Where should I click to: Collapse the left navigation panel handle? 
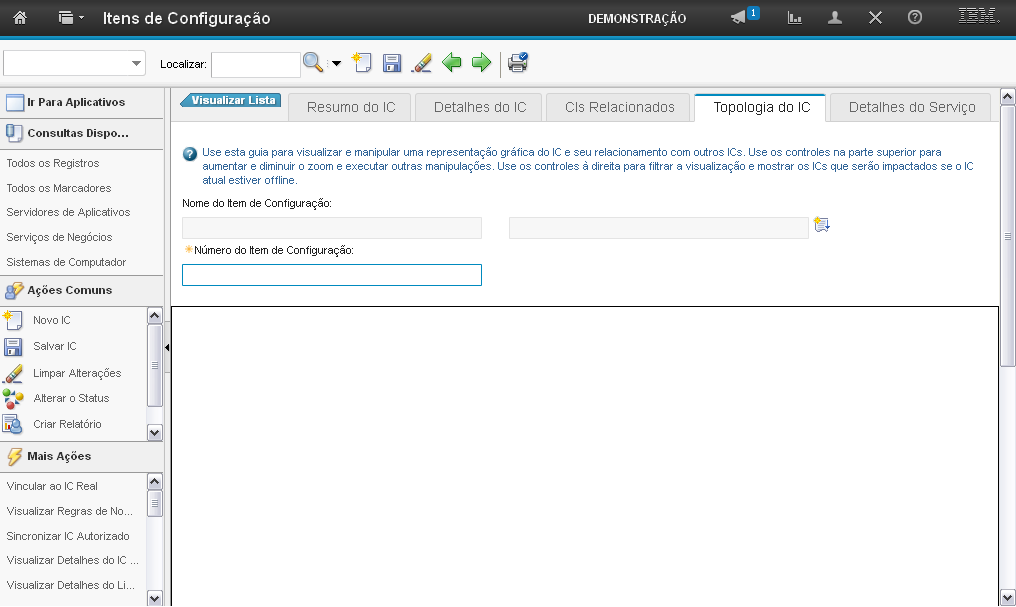pyautogui.click(x=167, y=347)
